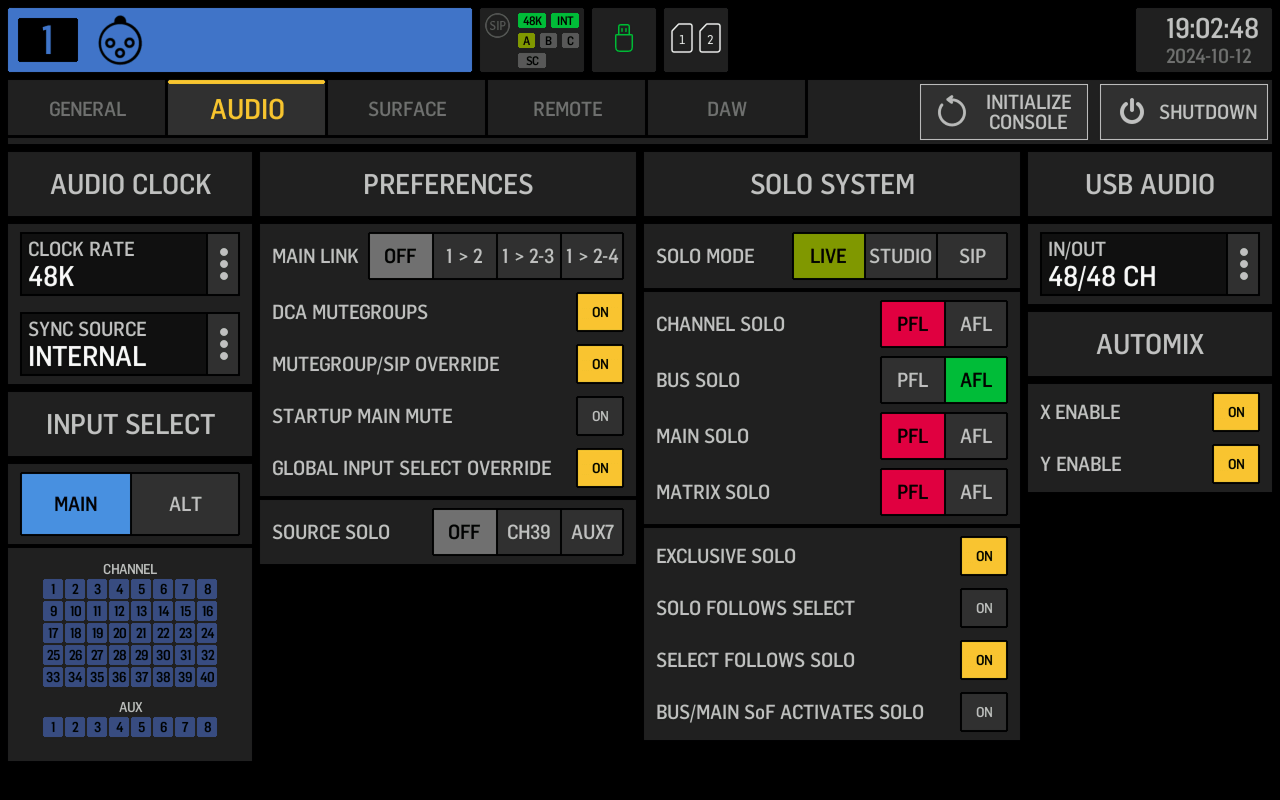Set Channel Solo to AFL
The height and width of the screenshot is (800, 1280).
[976, 324]
